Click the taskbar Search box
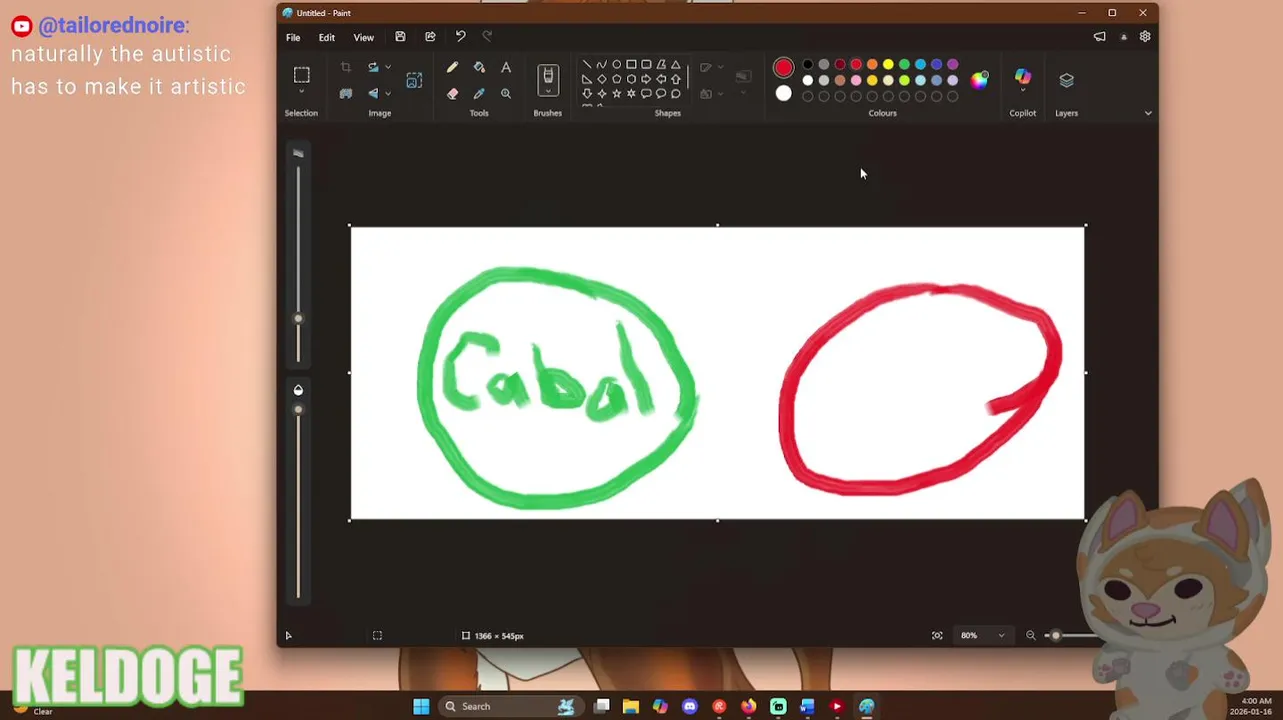The width and height of the screenshot is (1283, 720). coord(510,707)
